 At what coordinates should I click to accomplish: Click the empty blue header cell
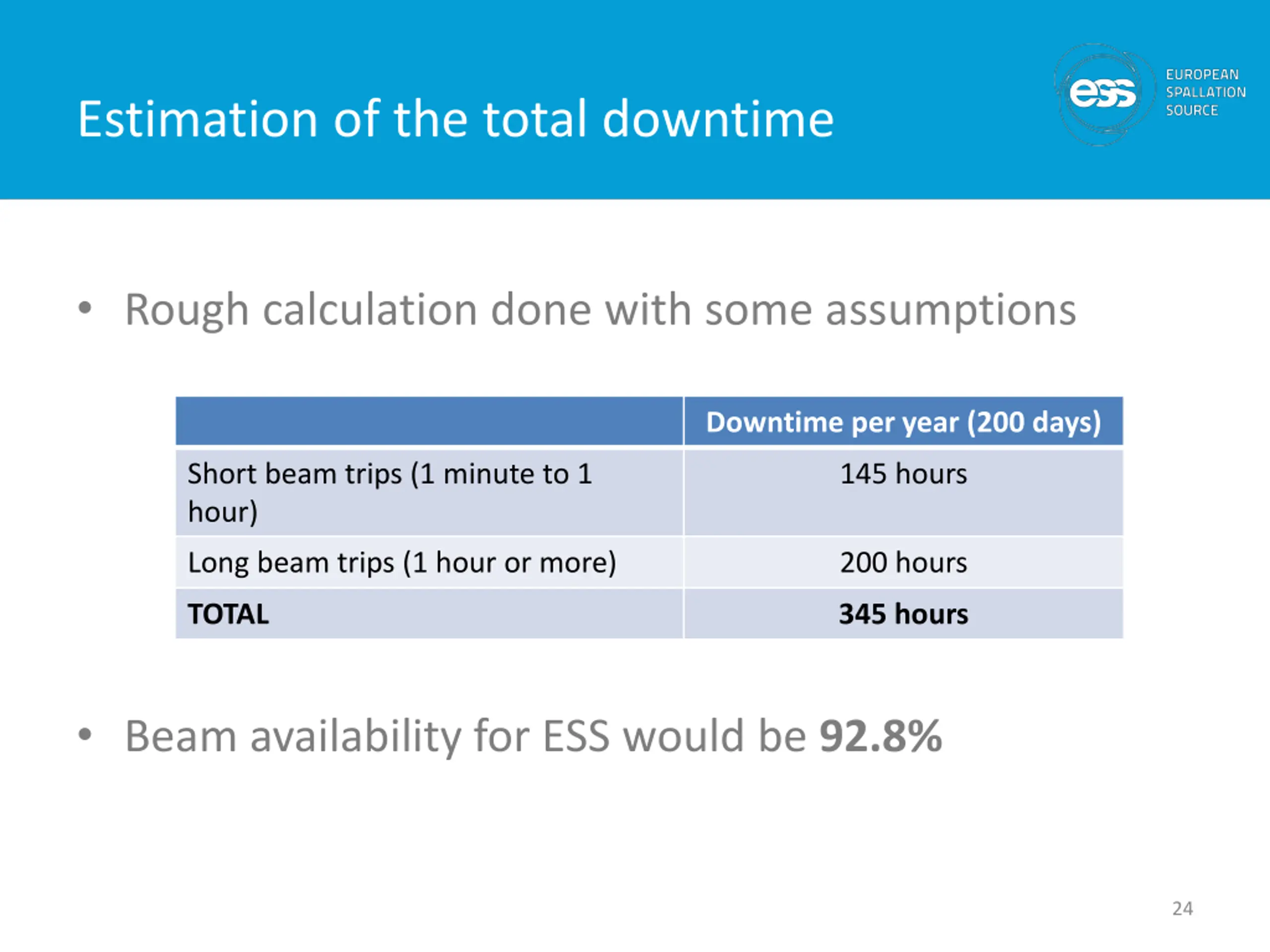[429, 421]
